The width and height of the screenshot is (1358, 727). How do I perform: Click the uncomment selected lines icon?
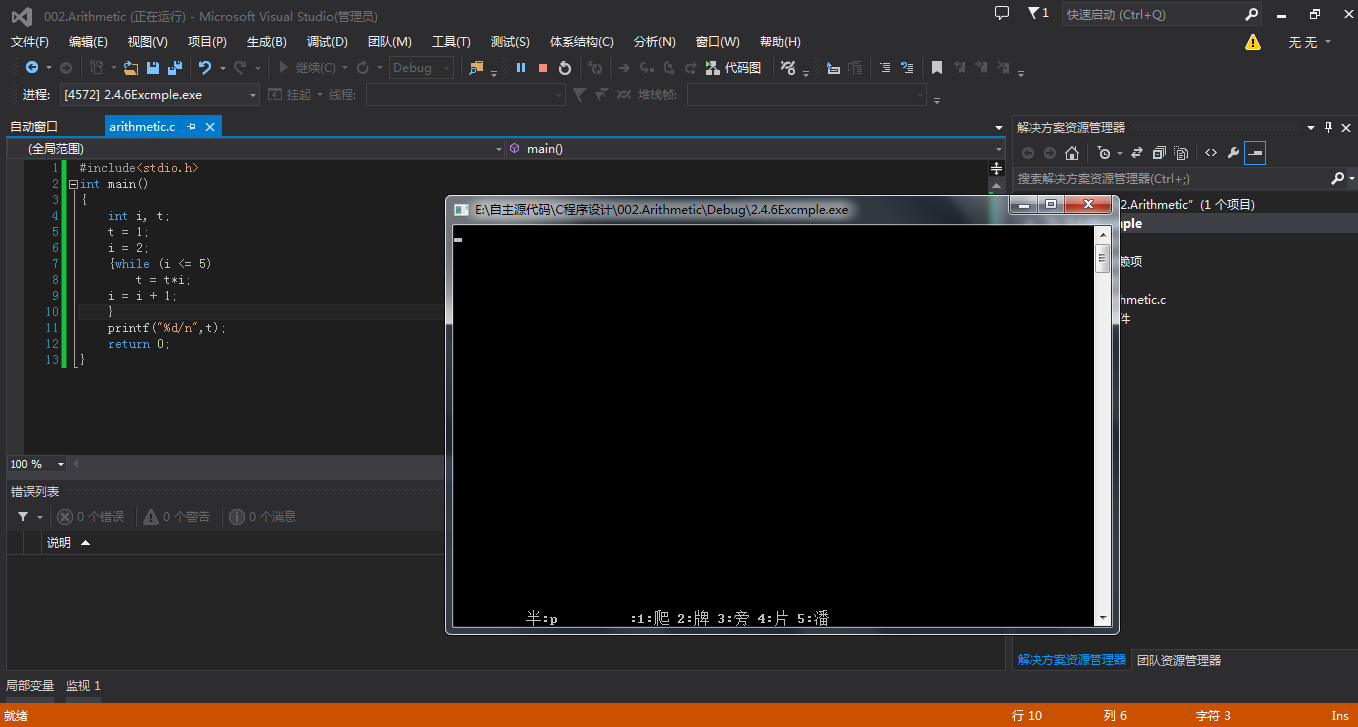click(907, 68)
